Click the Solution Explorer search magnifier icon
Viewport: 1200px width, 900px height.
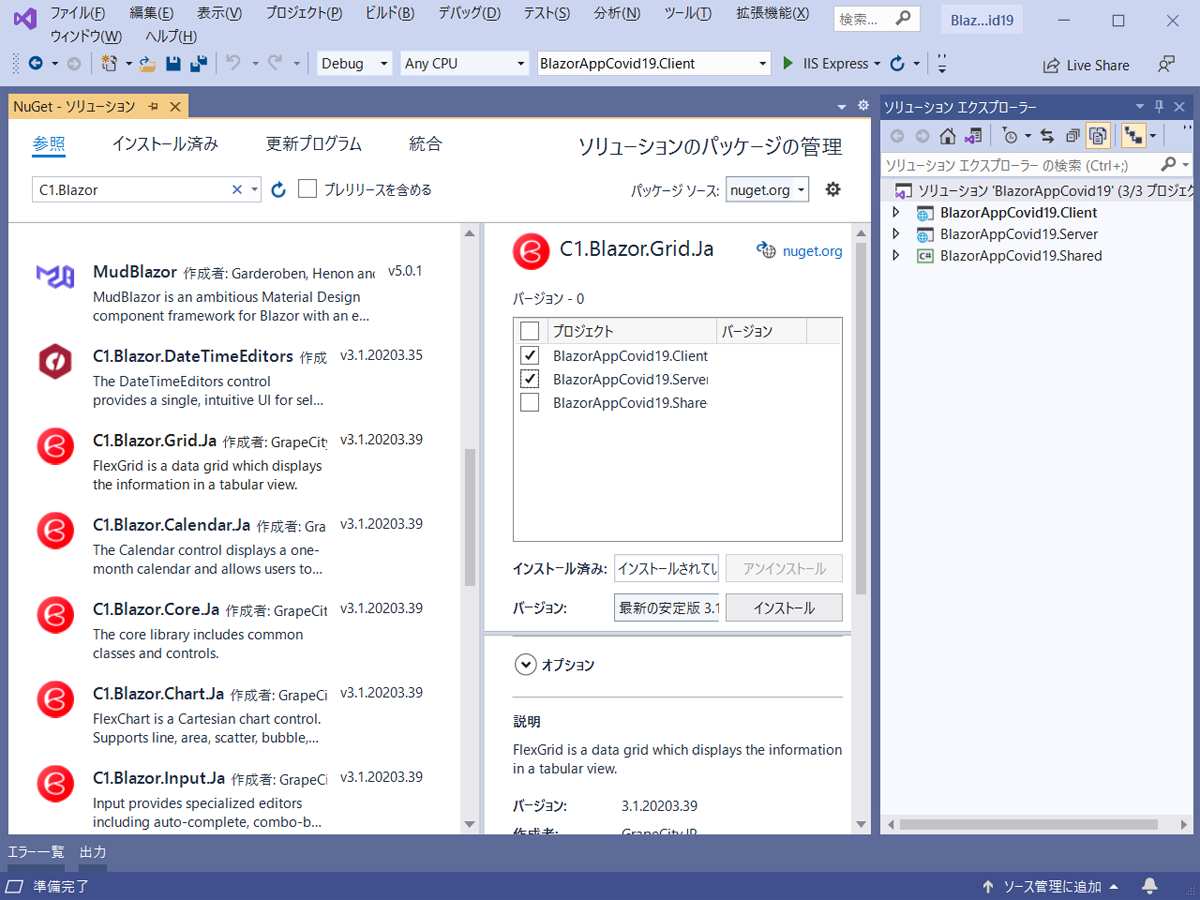(x=1168, y=164)
